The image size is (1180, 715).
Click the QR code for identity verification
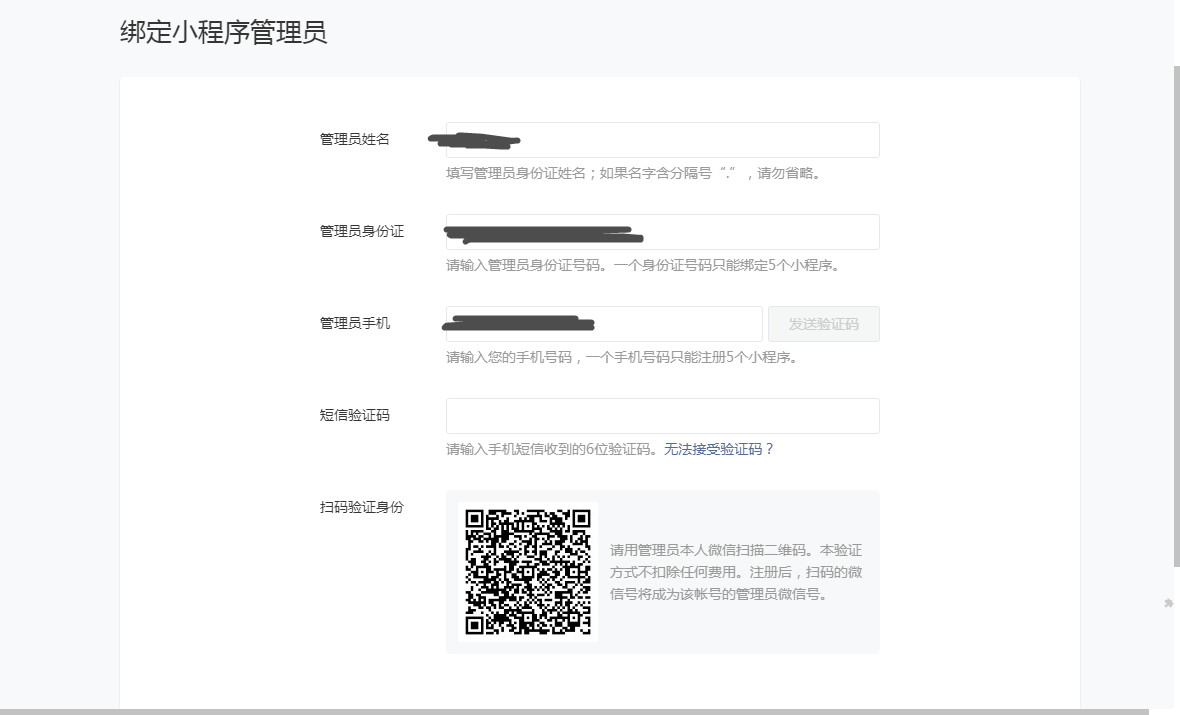(x=528, y=572)
